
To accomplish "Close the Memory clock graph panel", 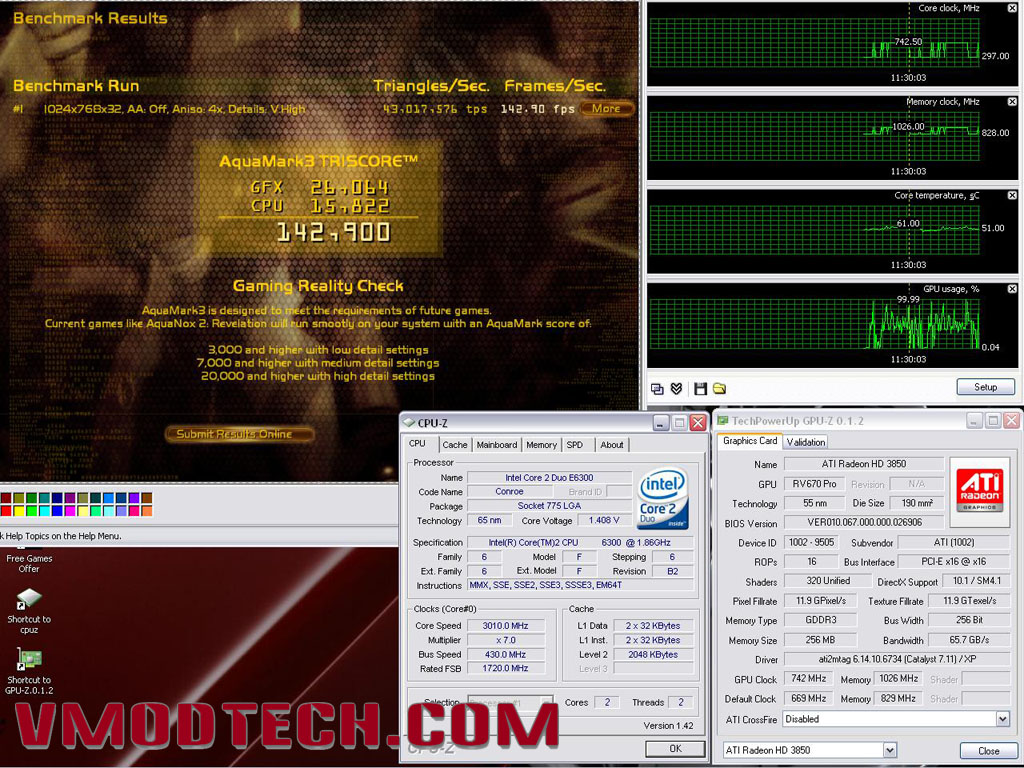I will 1012,102.
